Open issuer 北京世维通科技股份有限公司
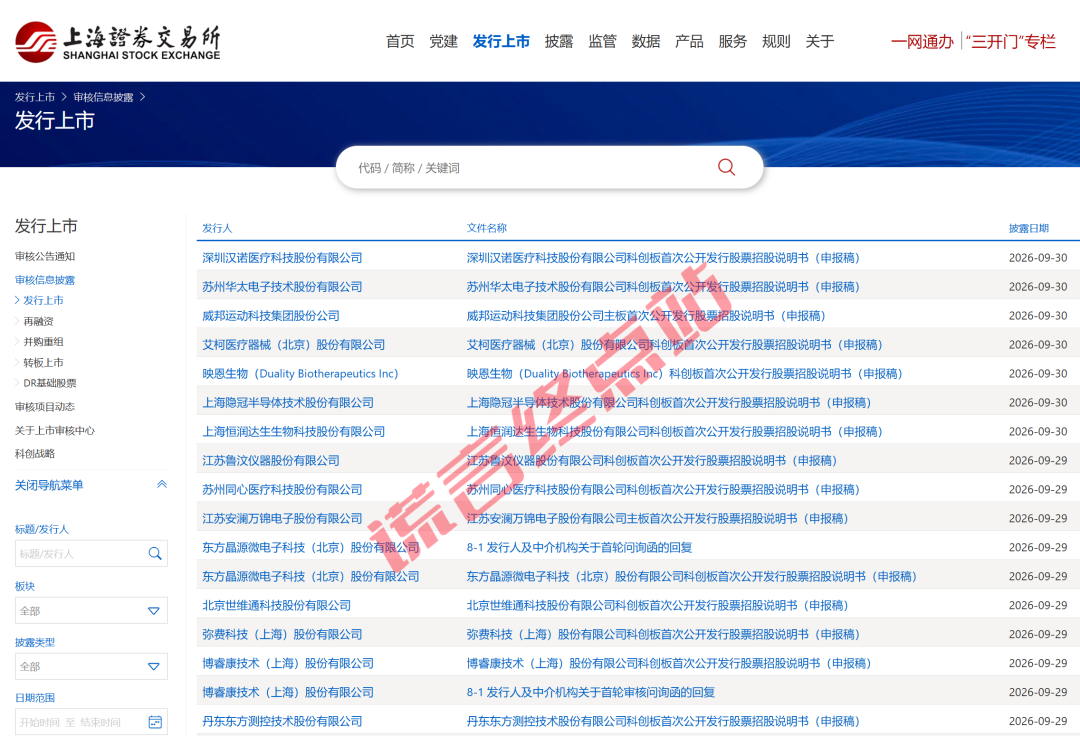This screenshot has width=1080, height=736. [x=276, y=605]
